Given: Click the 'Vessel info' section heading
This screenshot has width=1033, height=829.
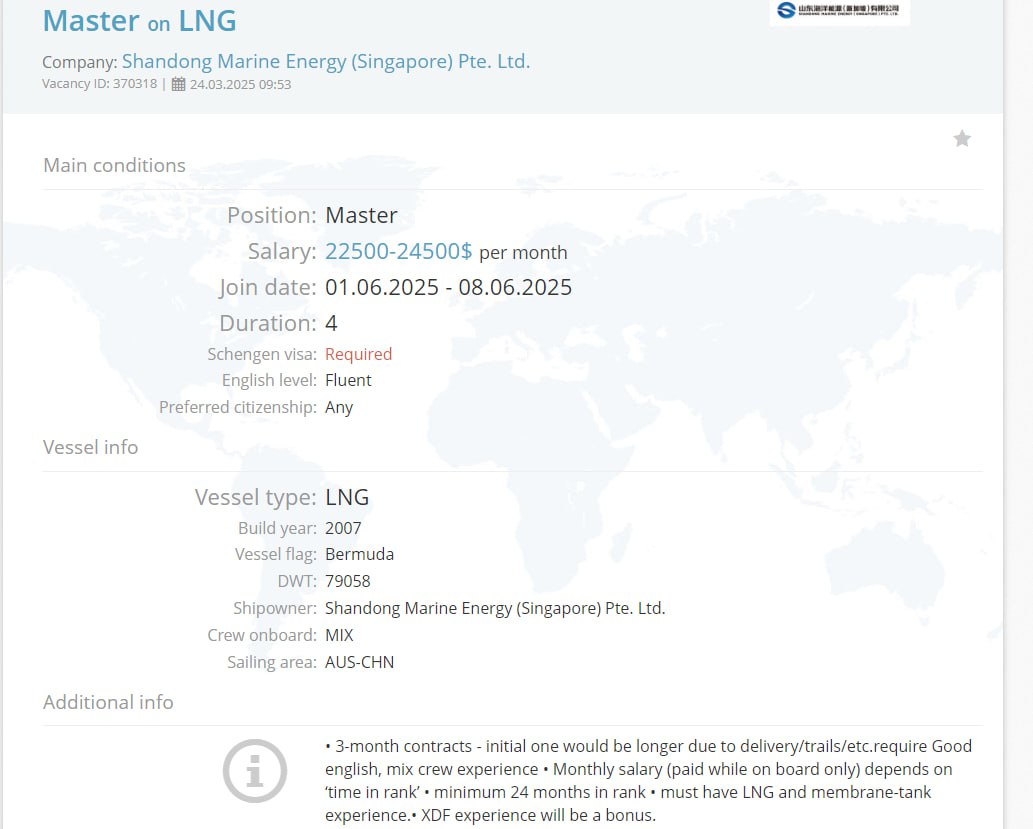Looking at the screenshot, I should pyautogui.click(x=90, y=447).
